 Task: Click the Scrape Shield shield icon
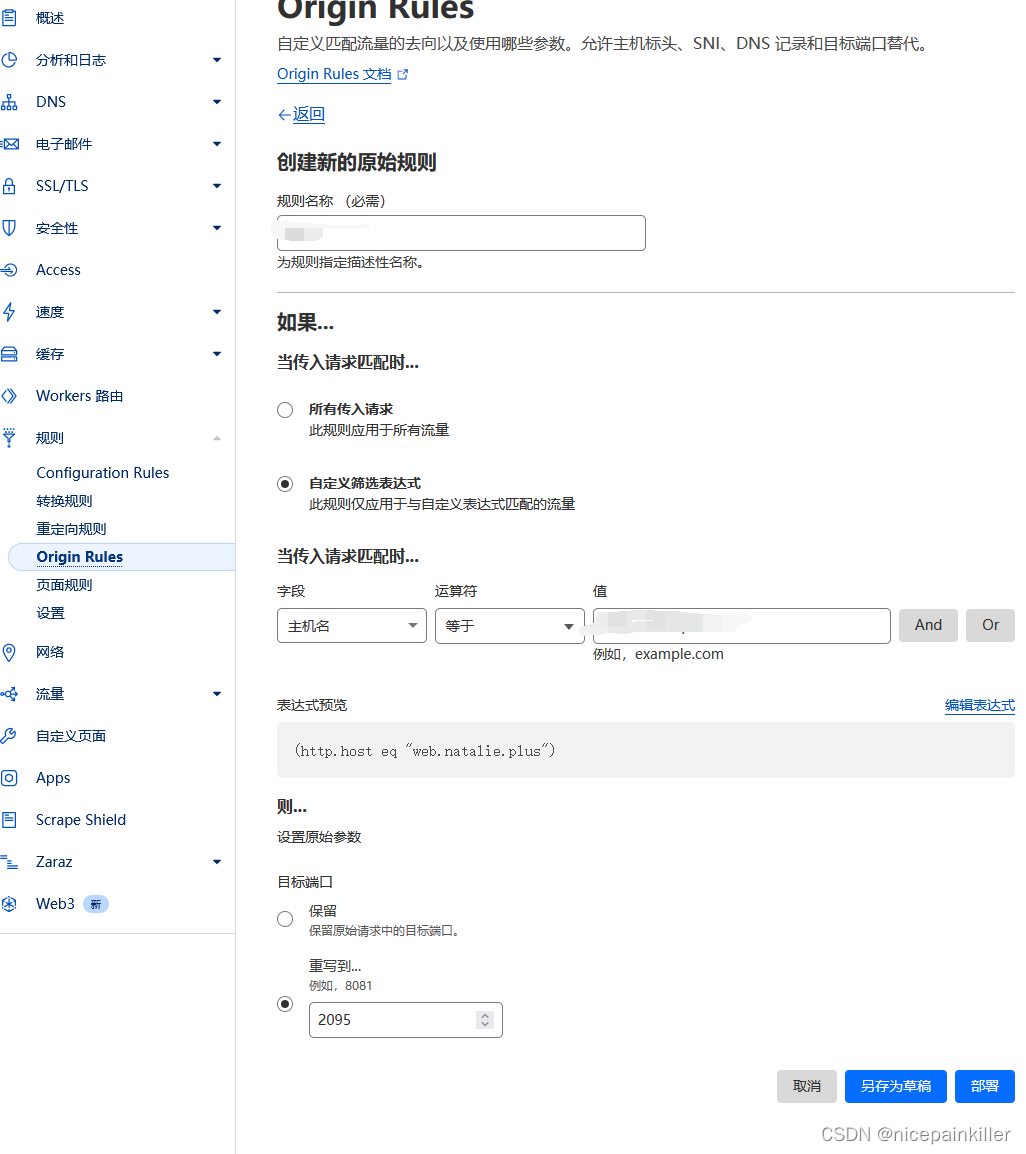coord(11,819)
